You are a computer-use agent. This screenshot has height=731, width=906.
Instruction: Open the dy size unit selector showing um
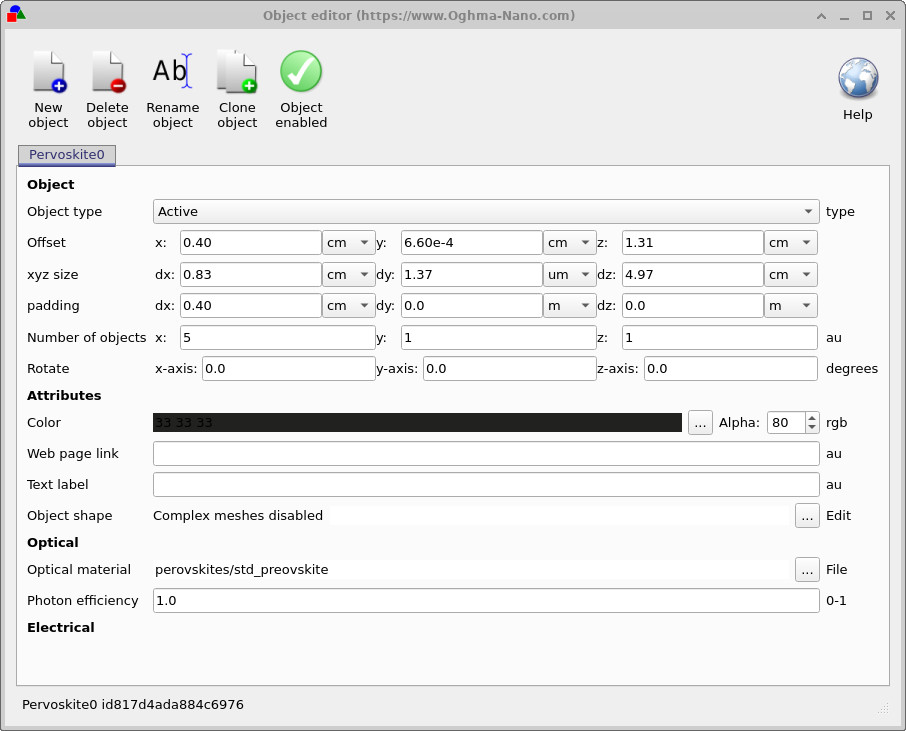coord(569,274)
